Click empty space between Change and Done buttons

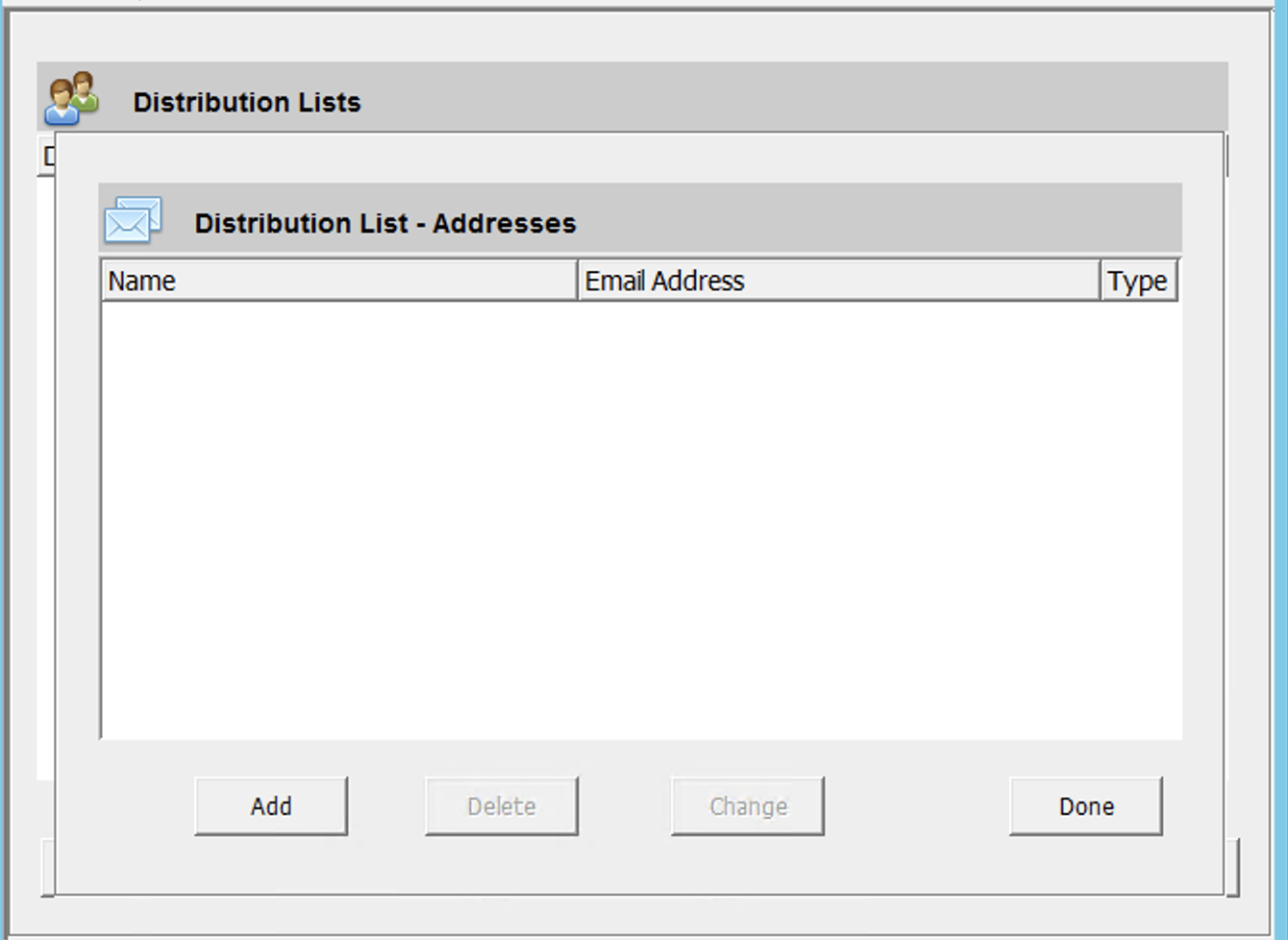pyautogui.click(x=916, y=805)
